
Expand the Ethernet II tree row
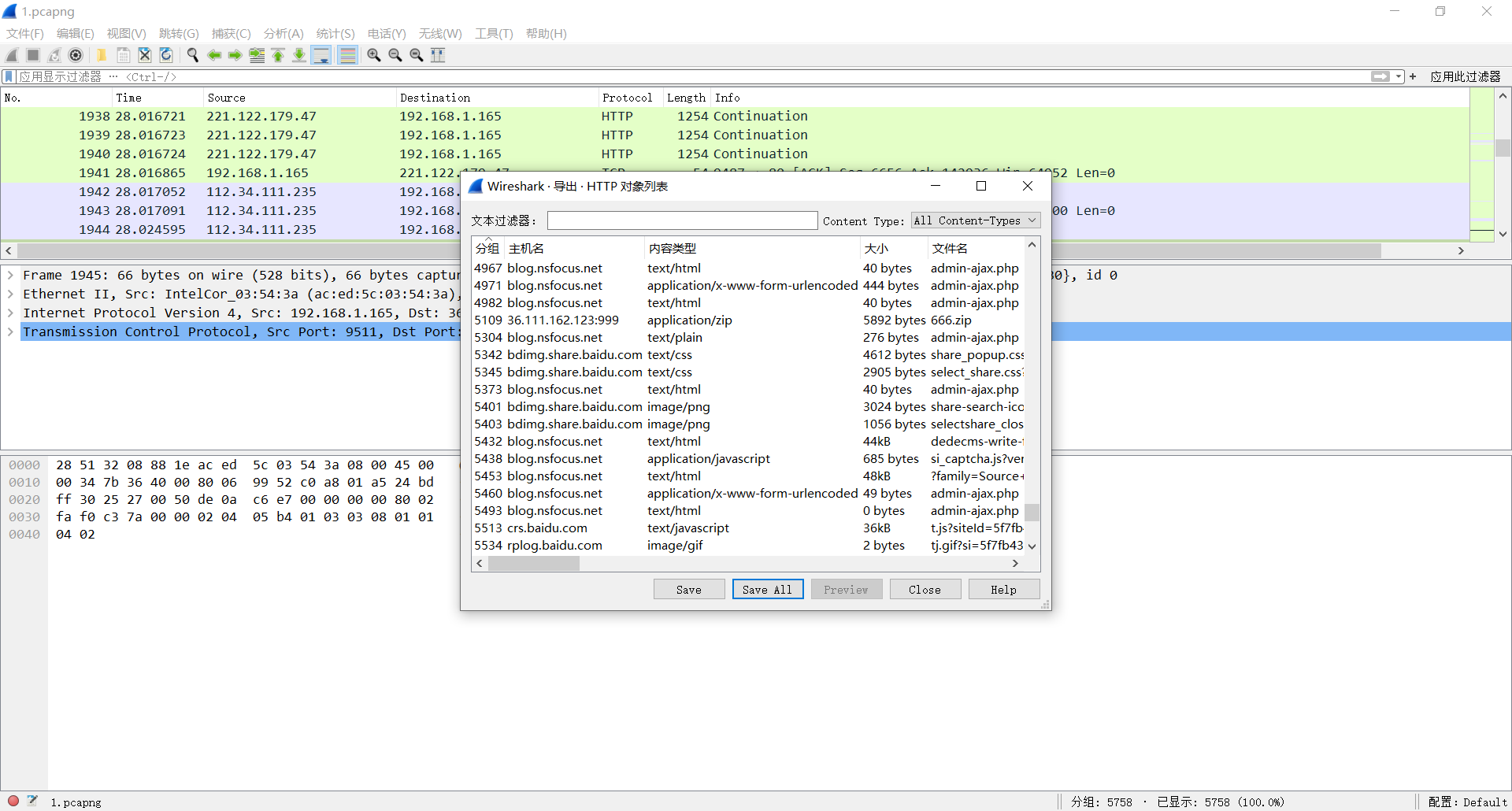coord(10,294)
